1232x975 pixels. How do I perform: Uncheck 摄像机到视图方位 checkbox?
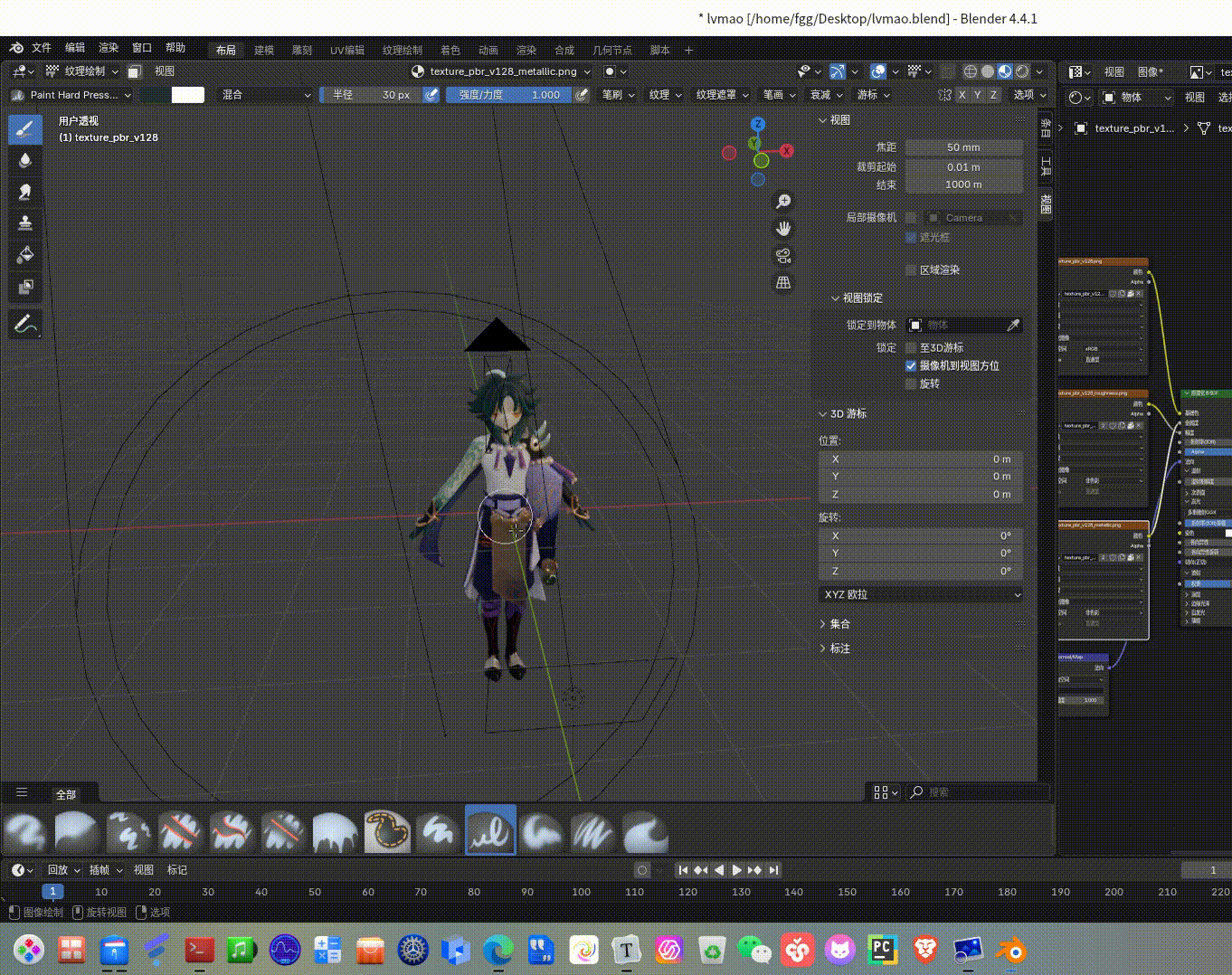point(911,366)
